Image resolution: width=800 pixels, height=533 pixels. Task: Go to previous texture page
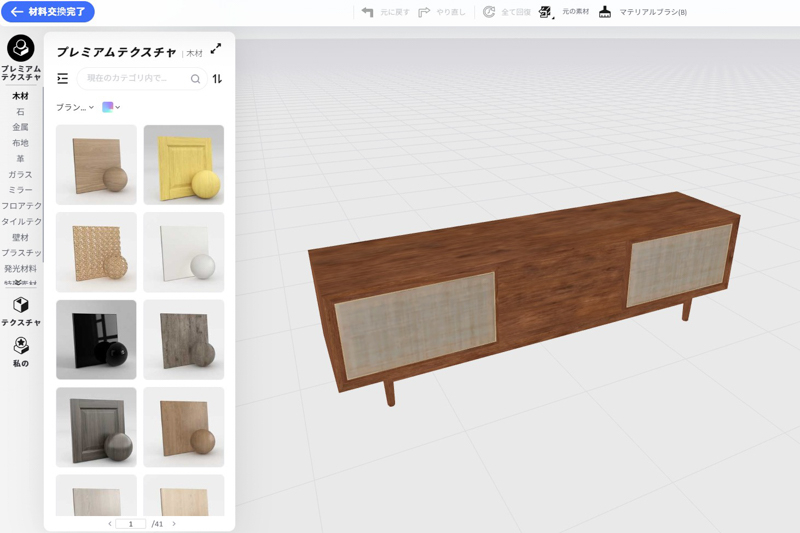pos(110,524)
